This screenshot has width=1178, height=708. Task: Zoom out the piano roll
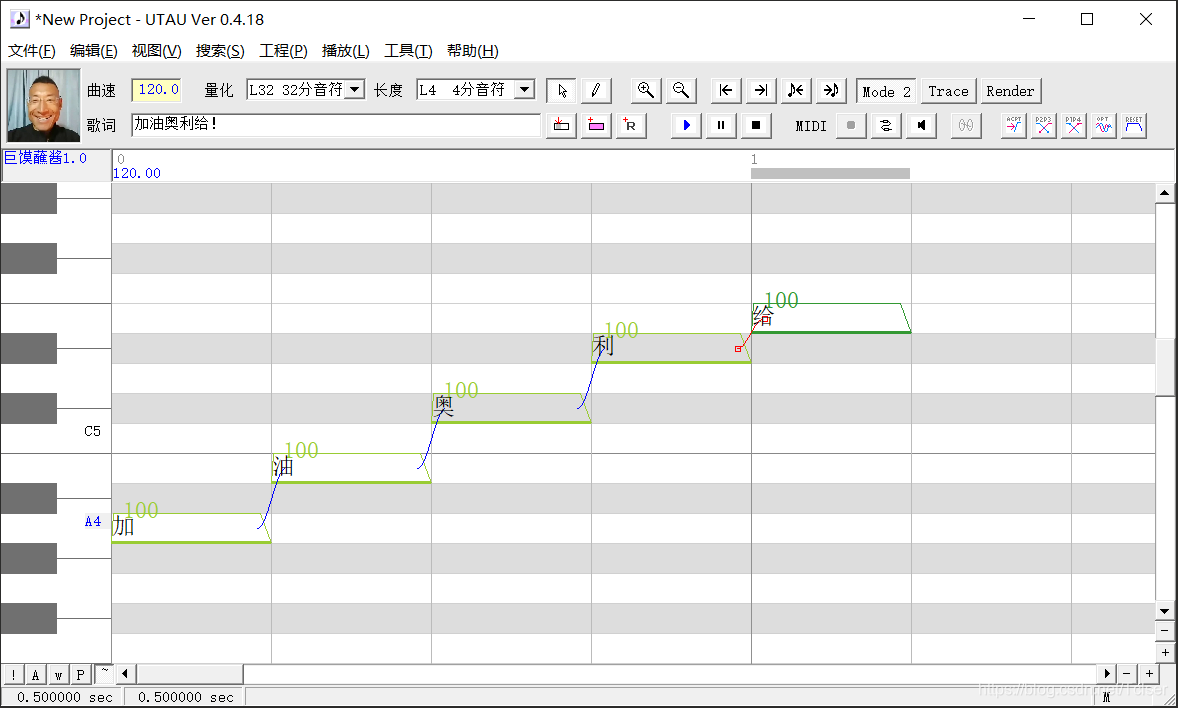tap(681, 91)
